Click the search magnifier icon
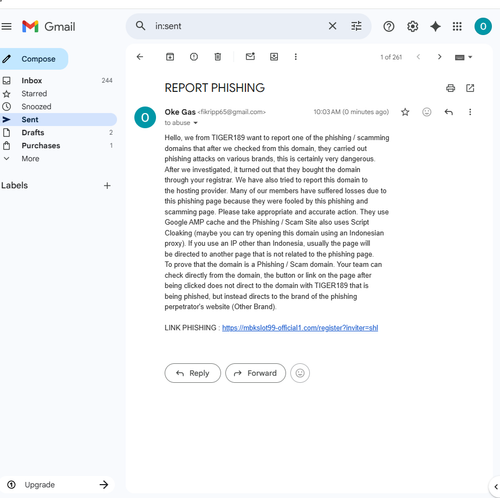 tap(140, 26)
